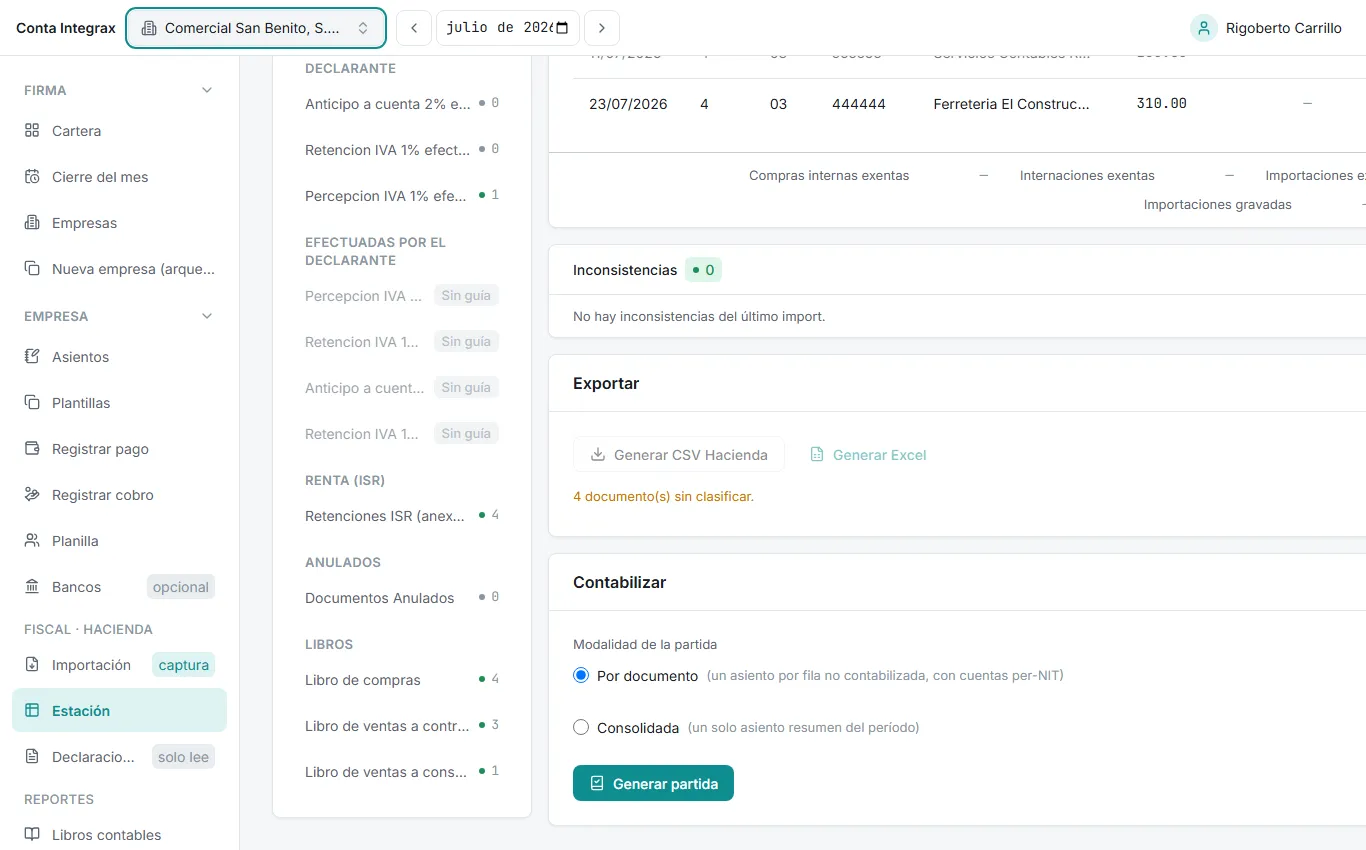The width and height of the screenshot is (1366, 850).
Task: Select Libro de ventas a contribuyentes item
Action: pyautogui.click(x=402, y=726)
